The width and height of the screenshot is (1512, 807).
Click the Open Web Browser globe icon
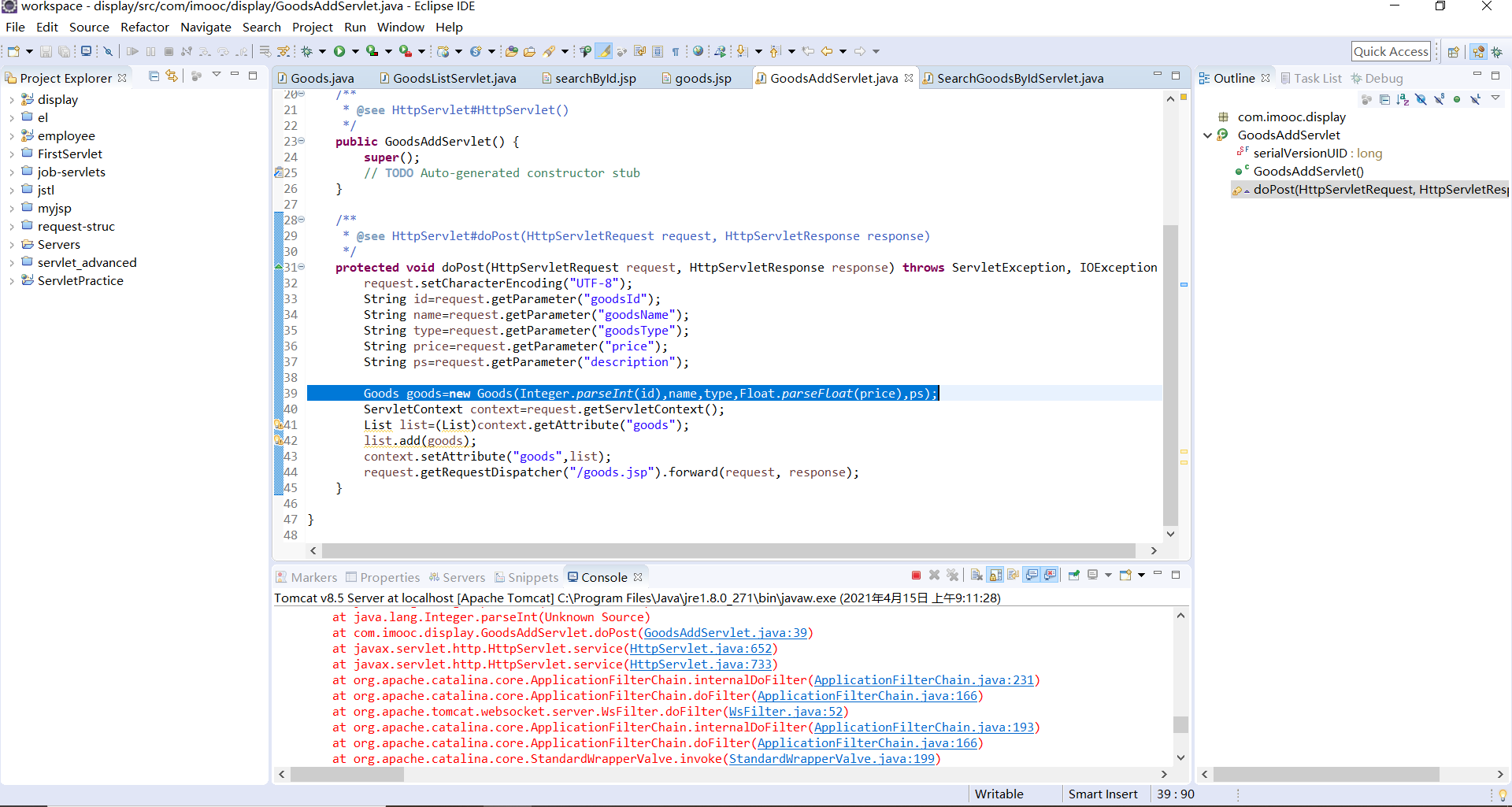[698, 51]
